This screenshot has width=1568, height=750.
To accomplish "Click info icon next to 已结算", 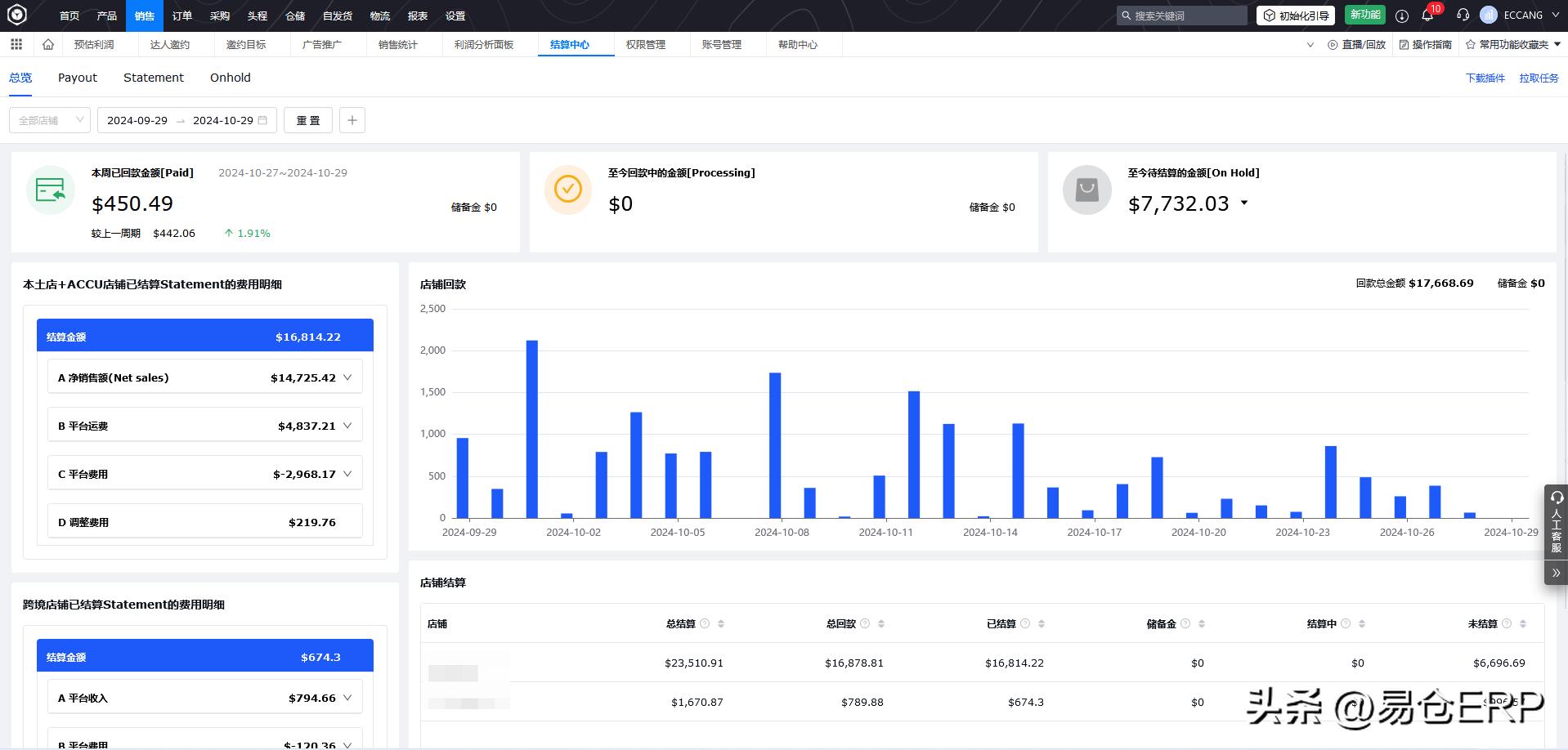I will click(1025, 623).
